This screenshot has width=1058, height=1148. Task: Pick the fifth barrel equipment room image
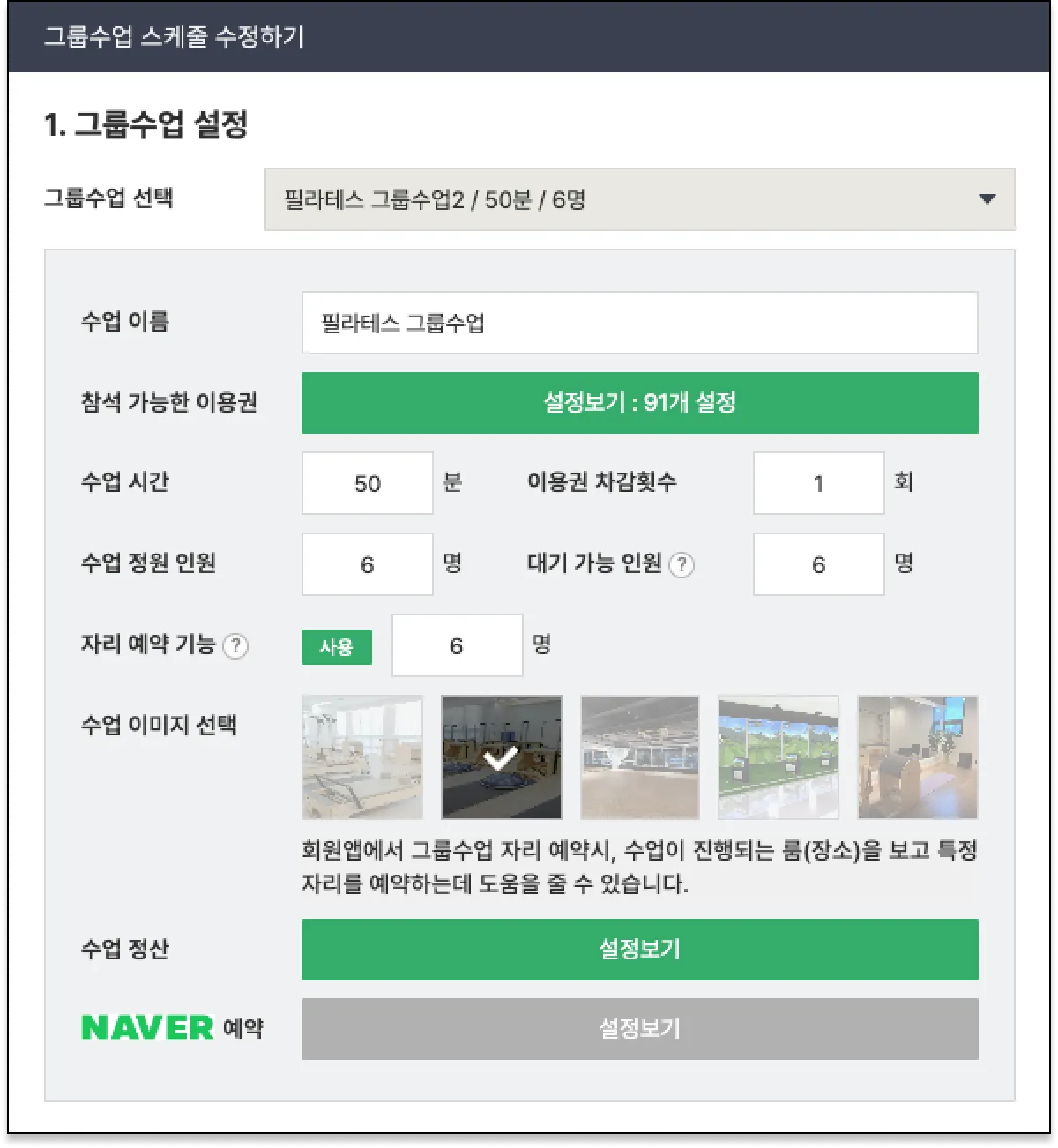point(918,757)
